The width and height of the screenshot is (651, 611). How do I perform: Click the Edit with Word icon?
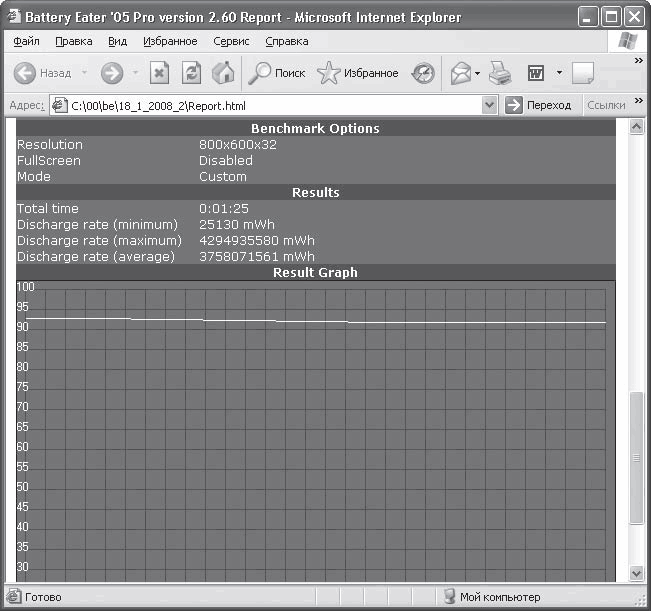pyautogui.click(x=536, y=73)
